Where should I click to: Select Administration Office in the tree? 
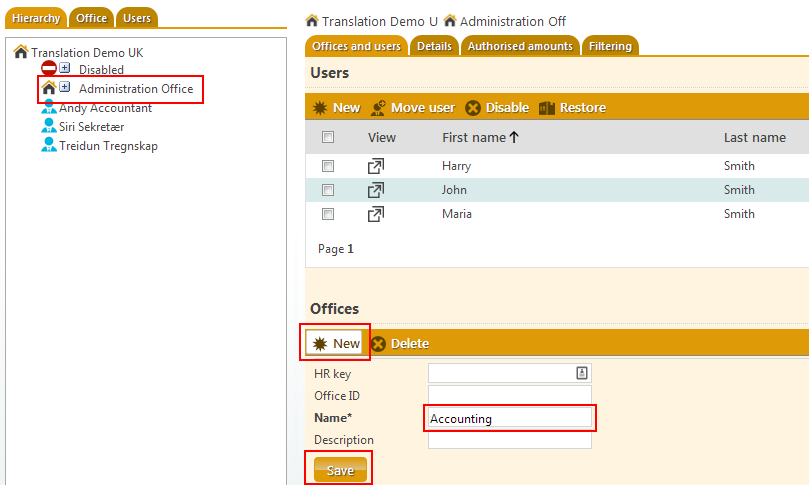click(x=136, y=89)
